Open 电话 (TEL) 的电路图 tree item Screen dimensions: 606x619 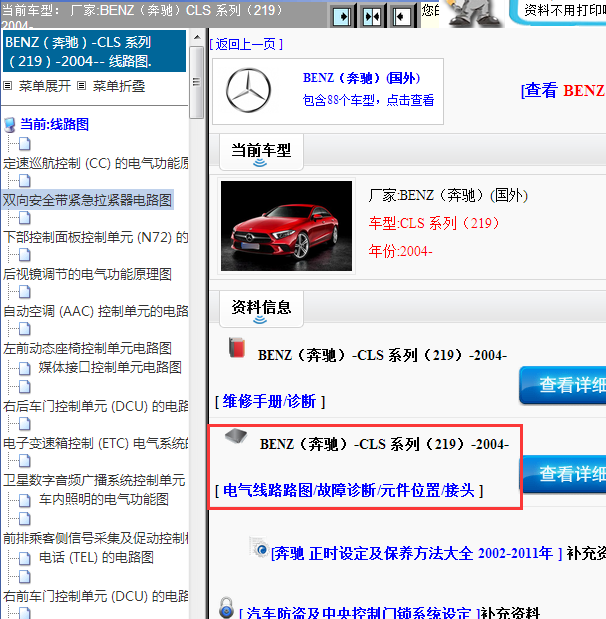(96, 557)
